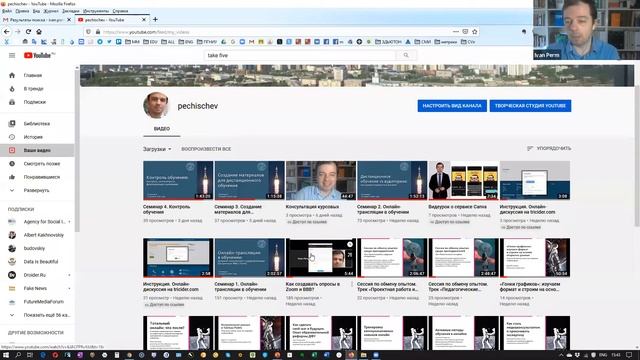
Task: Open the Загрузки dropdown
Action: pyautogui.click(x=157, y=149)
